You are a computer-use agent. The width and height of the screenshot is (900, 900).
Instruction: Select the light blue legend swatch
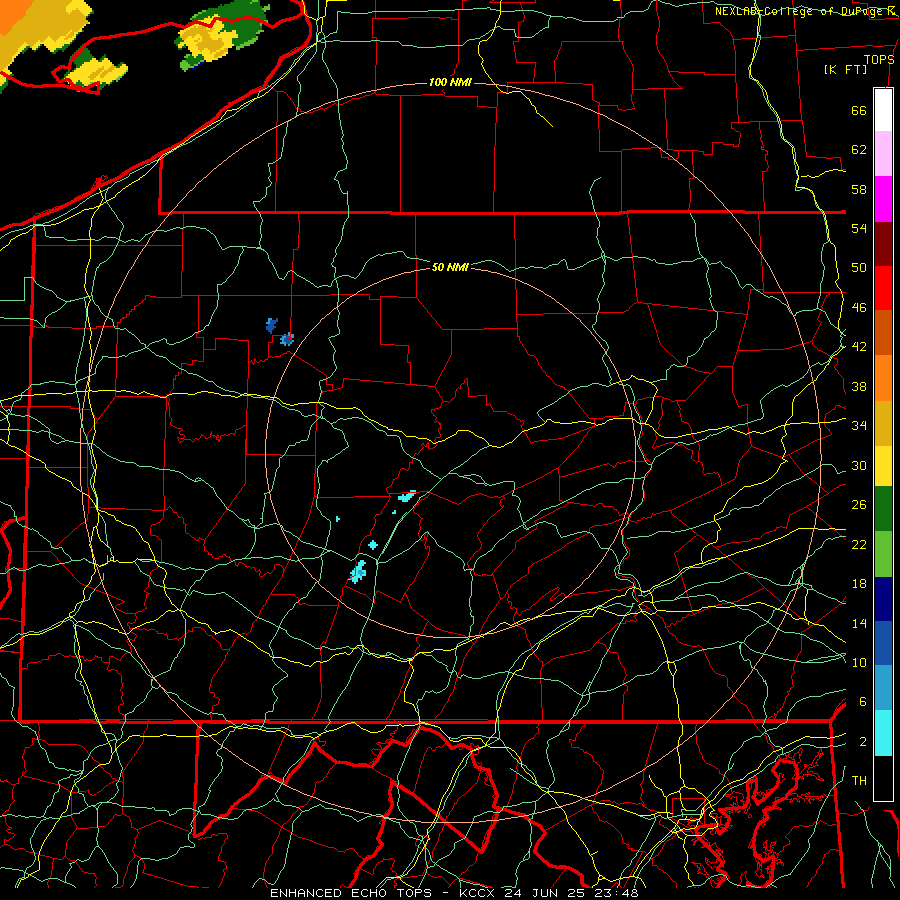[883, 688]
